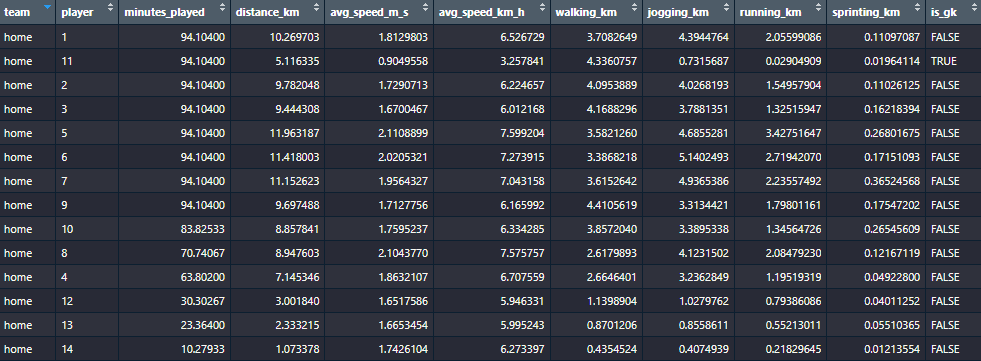Image resolution: width=981 pixels, height=361 pixels.
Task: Click walking_km value 0.4354524
Action: [x=612, y=349]
